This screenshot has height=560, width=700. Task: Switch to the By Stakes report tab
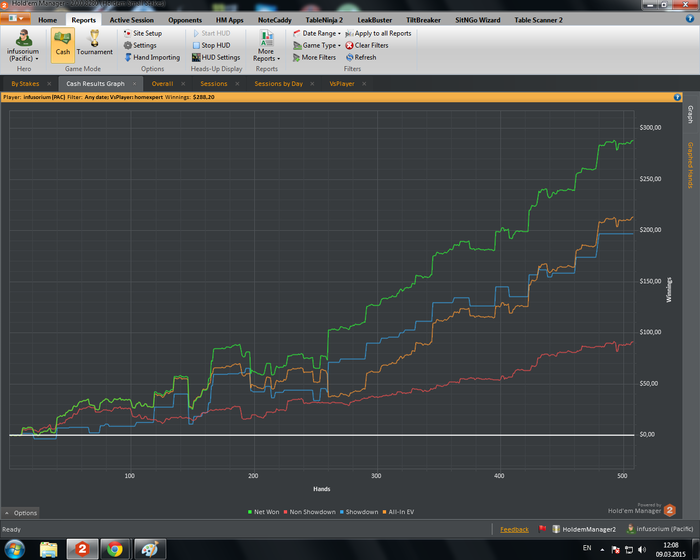25,84
